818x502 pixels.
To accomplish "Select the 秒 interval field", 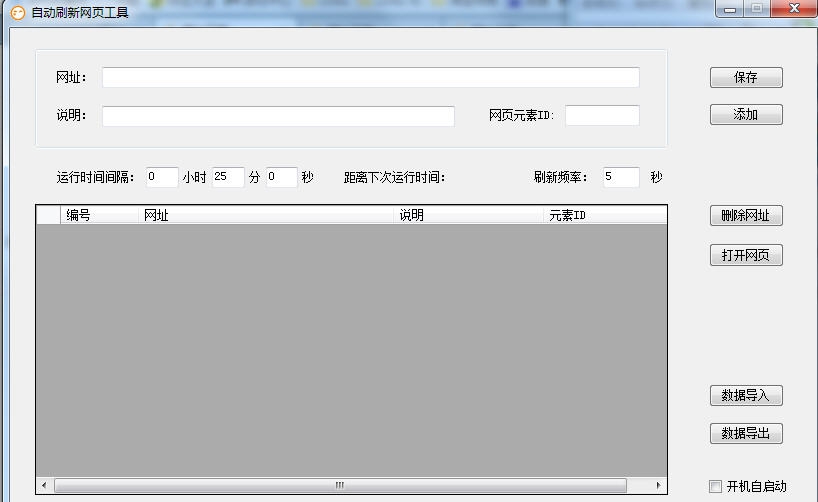I will tap(282, 177).
